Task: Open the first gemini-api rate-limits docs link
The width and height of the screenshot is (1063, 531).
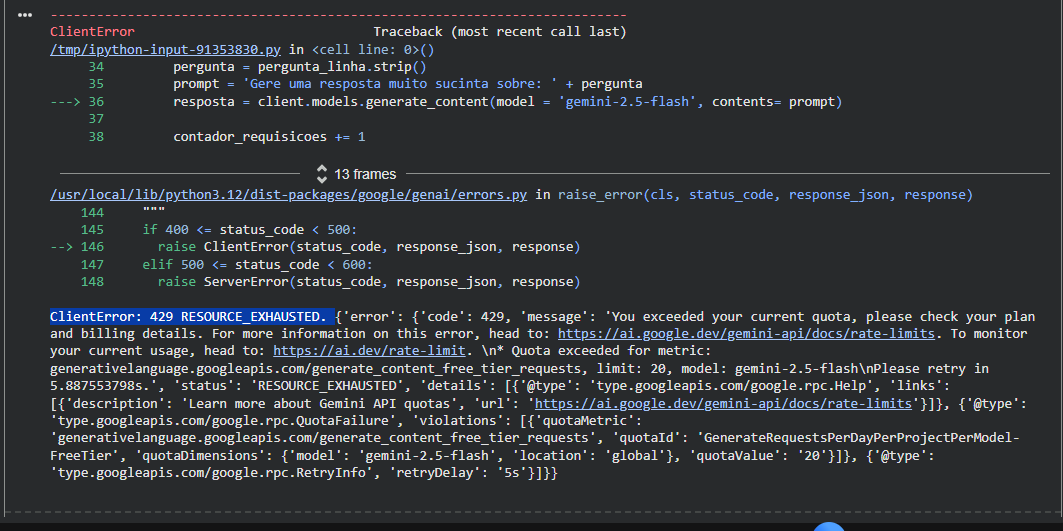Action: tap(746, 333)
